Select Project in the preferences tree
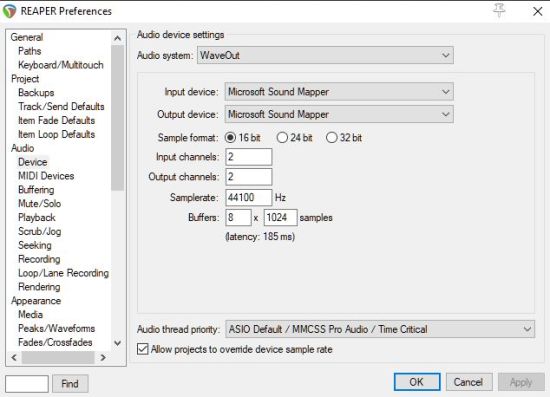Screen dimensions: 550x397 click(25, 79)
